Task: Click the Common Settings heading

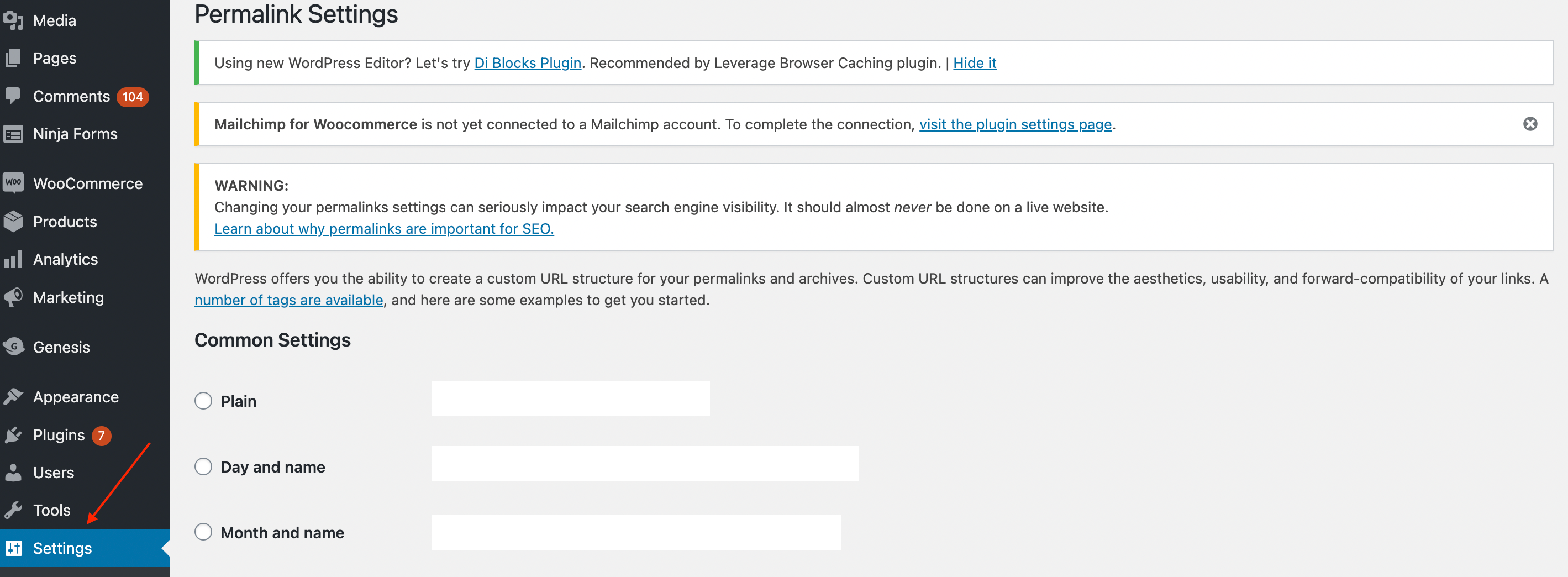Action: pos(273,340)
